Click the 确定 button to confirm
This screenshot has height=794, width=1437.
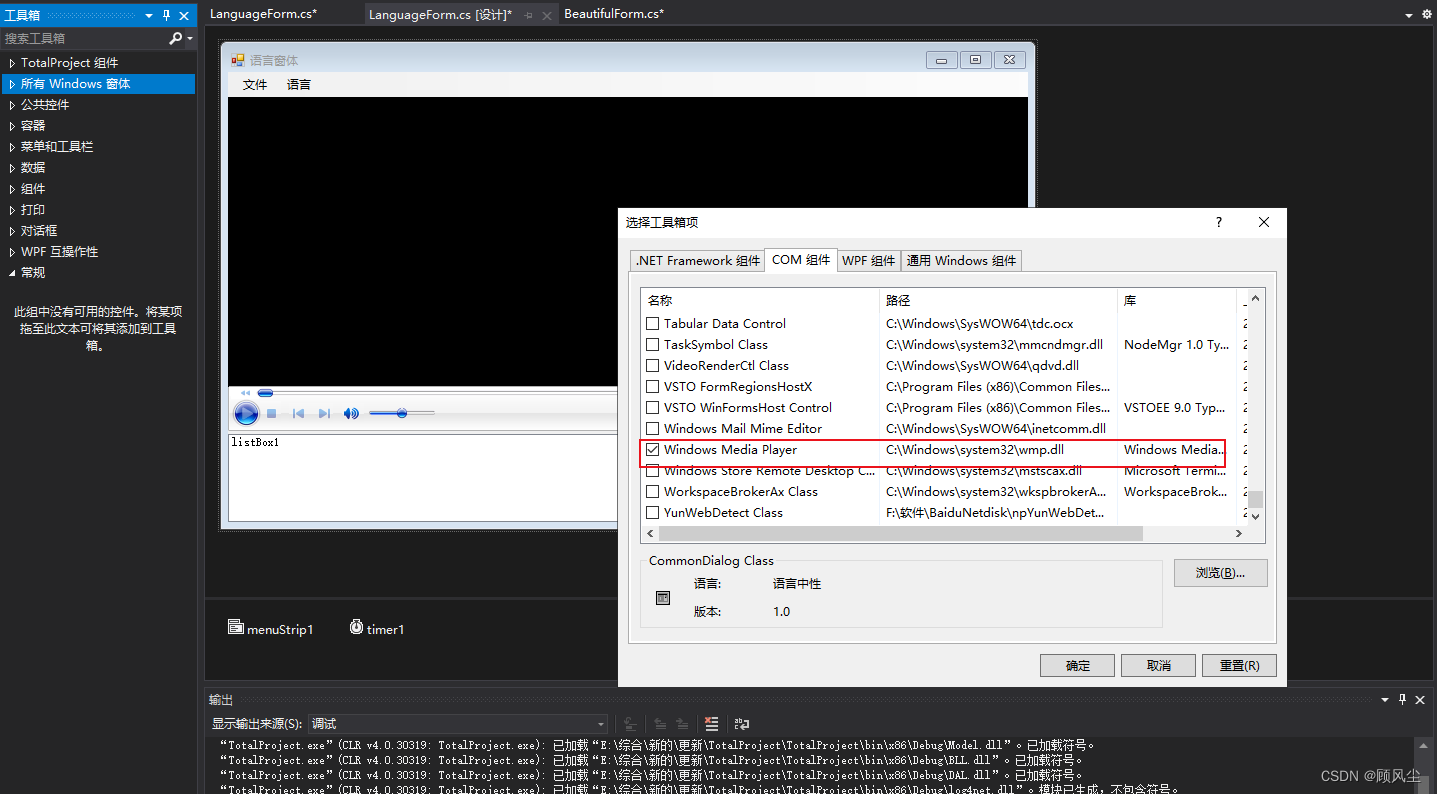[1077, 664]
